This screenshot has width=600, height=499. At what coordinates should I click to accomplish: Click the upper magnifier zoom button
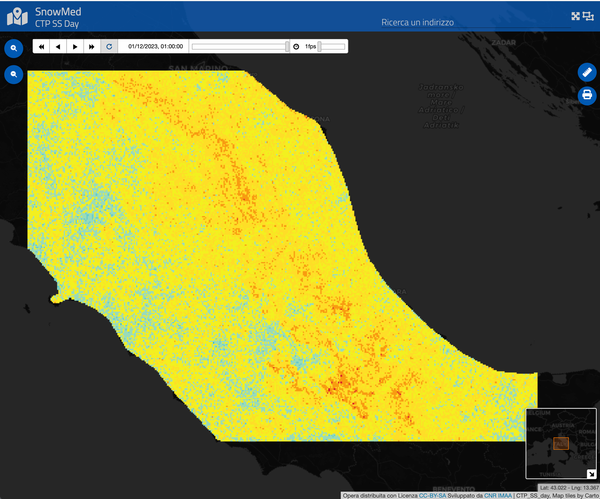[x=15, y=48]
